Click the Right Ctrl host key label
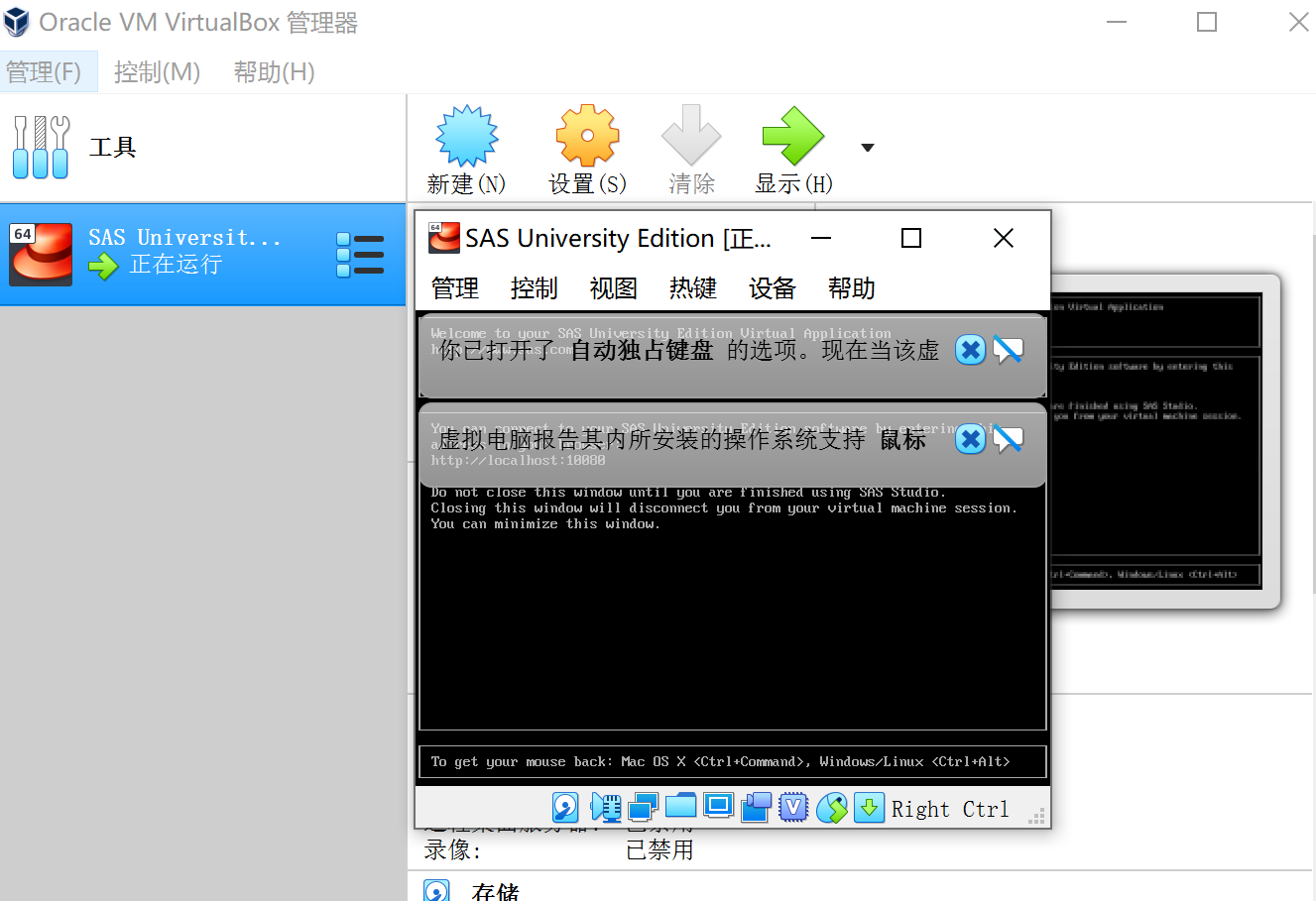This screenshot has width=1316, height=901. point(950,809)
